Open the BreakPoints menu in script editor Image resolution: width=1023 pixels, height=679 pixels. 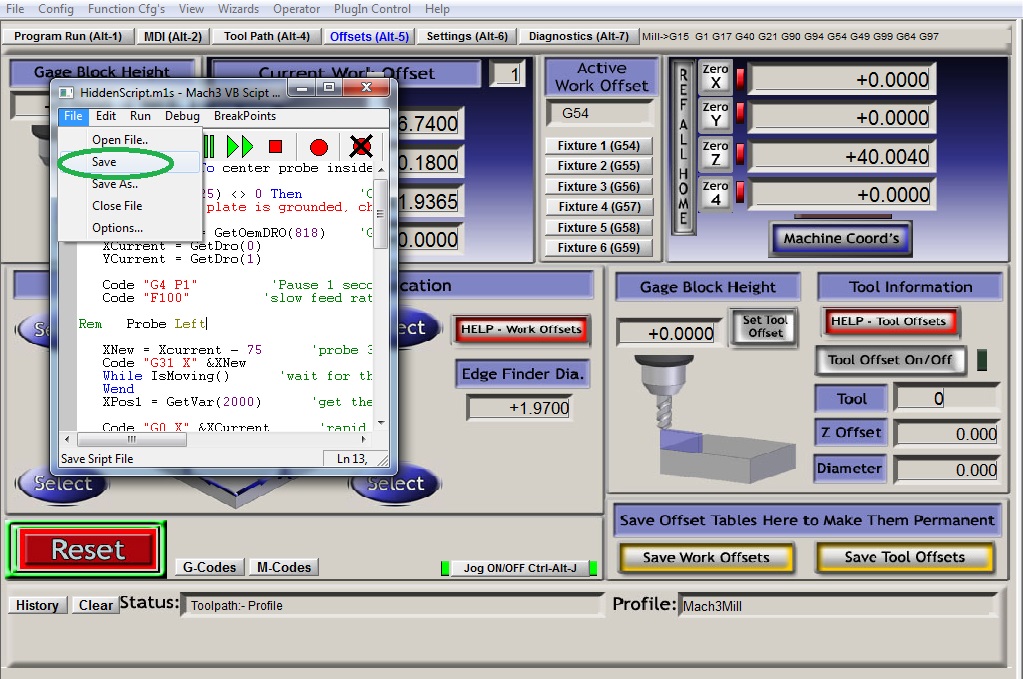245,116
